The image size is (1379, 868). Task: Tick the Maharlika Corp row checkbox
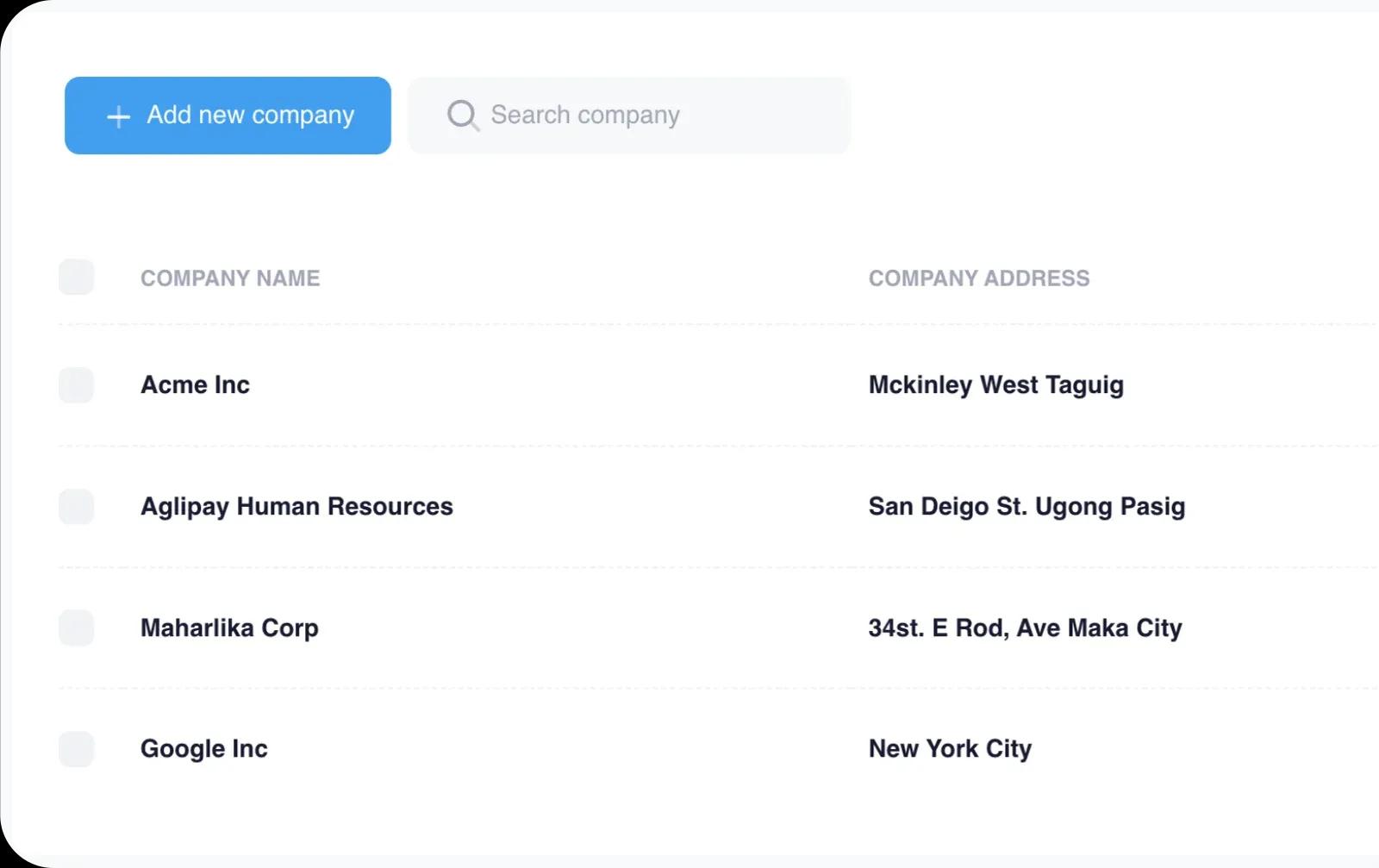(77, 628)
